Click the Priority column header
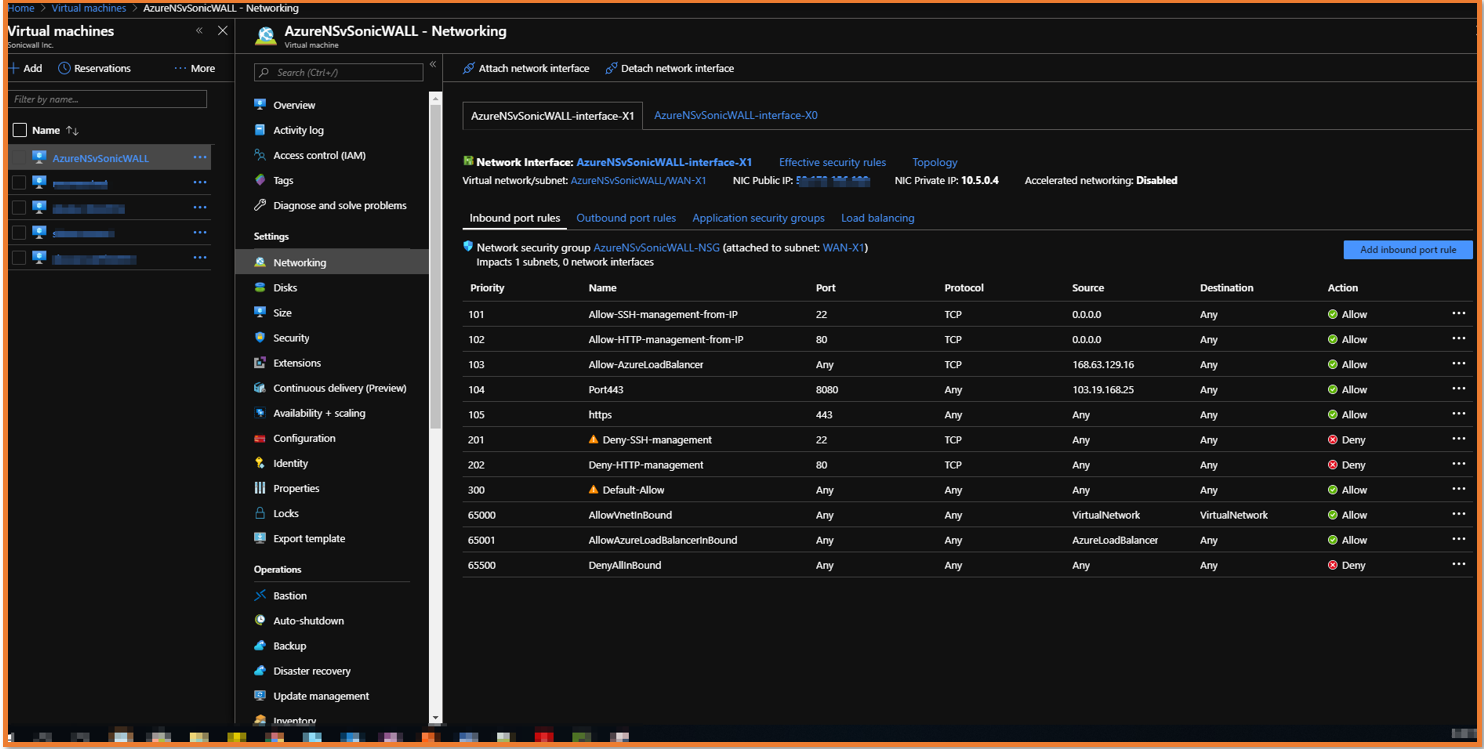The height and width of the screenshot is (749, 1484). coord(487,288)
